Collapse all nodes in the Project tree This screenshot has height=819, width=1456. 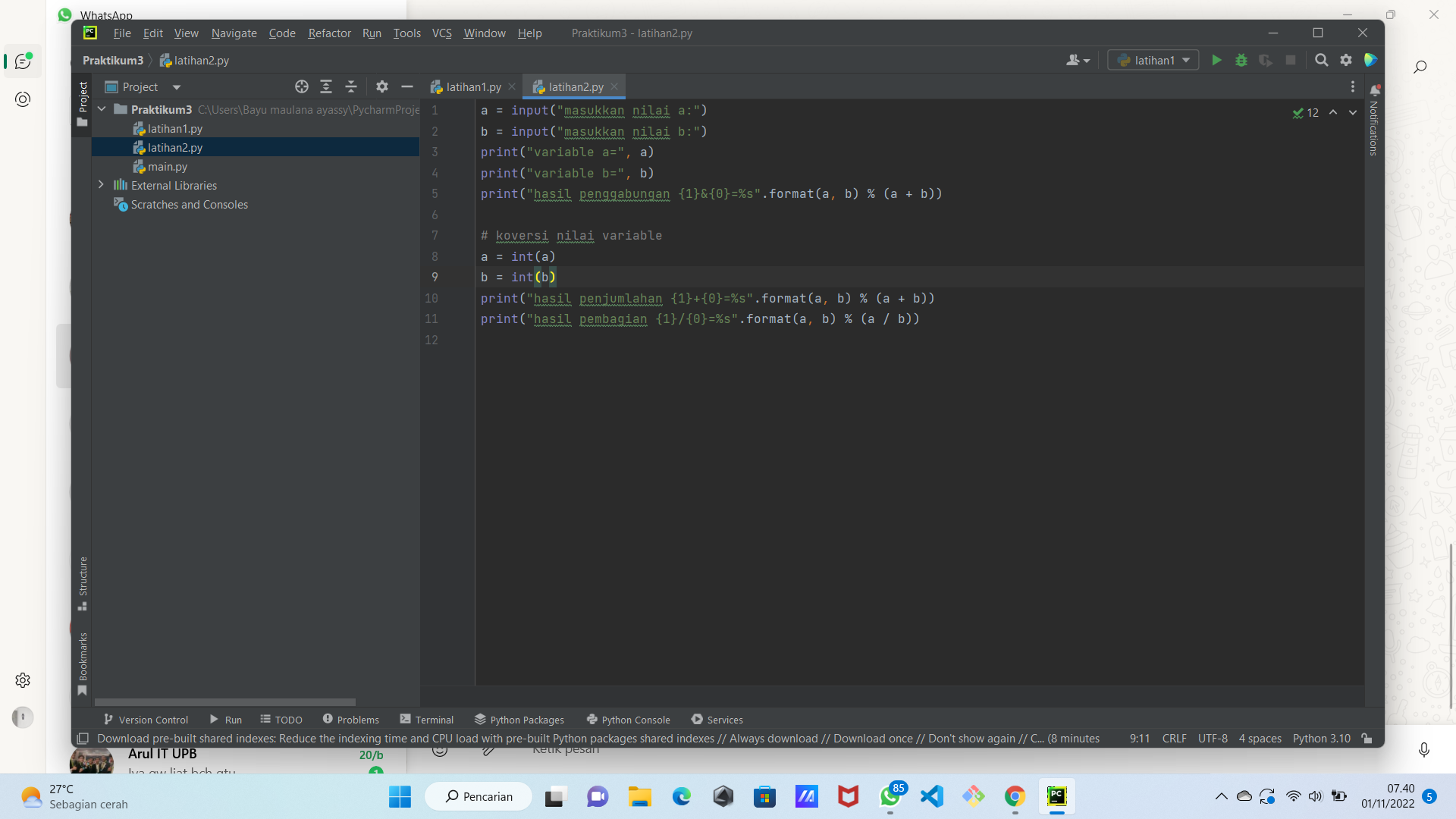[351, 86]
